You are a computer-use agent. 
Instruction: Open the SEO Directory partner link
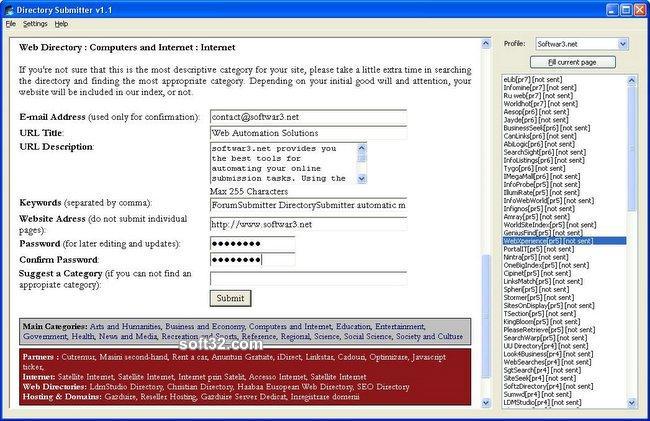click(x=383, y=387)
